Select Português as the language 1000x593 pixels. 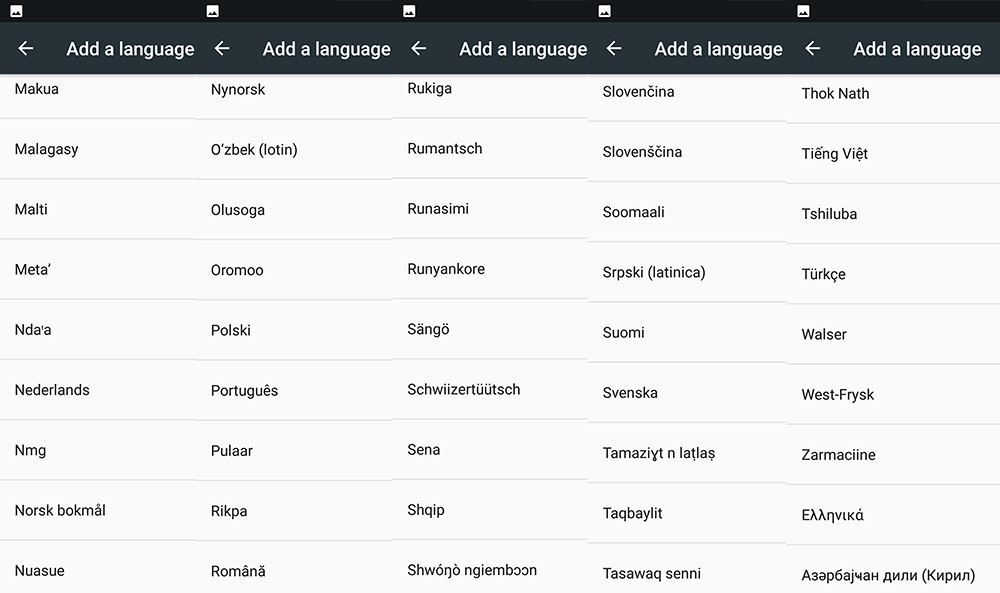(245, 390)
